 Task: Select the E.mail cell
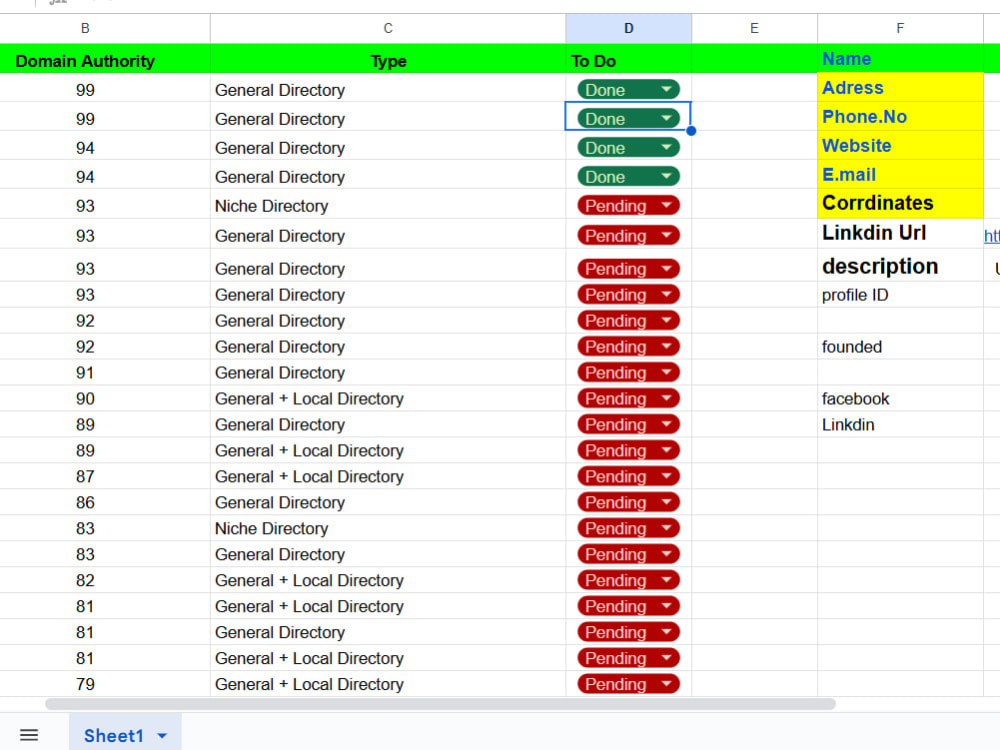pos(900,174)
